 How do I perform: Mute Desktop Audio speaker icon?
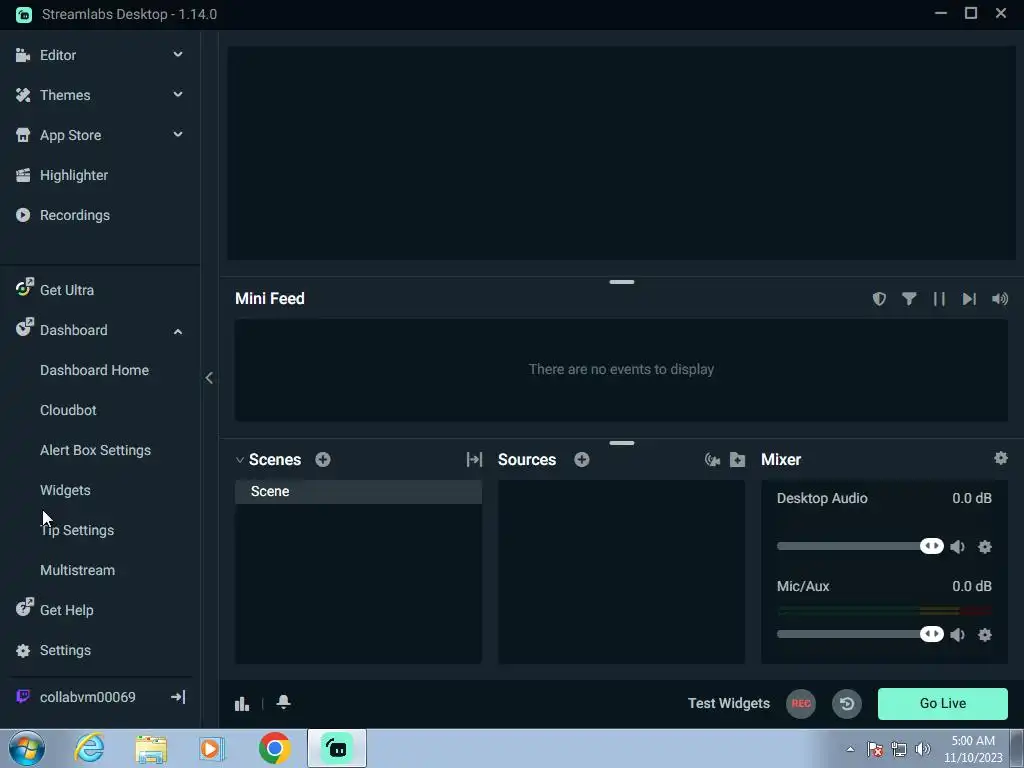[957, 547]
